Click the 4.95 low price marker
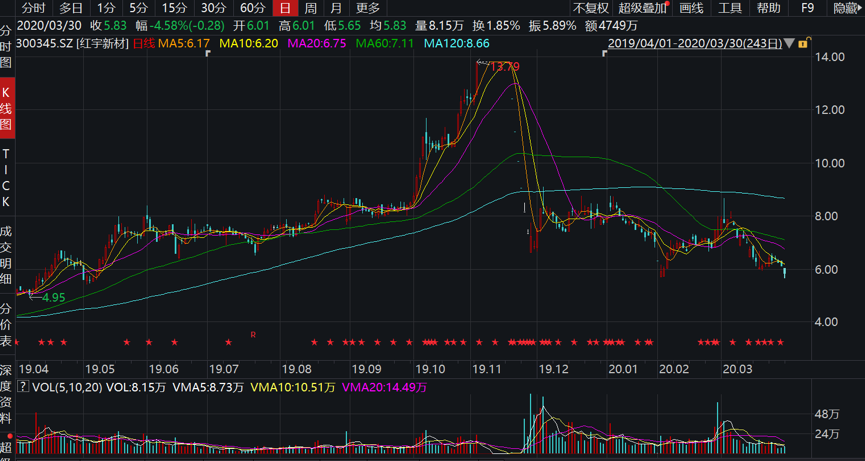The height and width of the screenshot is (461, 865). click(52, 298)
